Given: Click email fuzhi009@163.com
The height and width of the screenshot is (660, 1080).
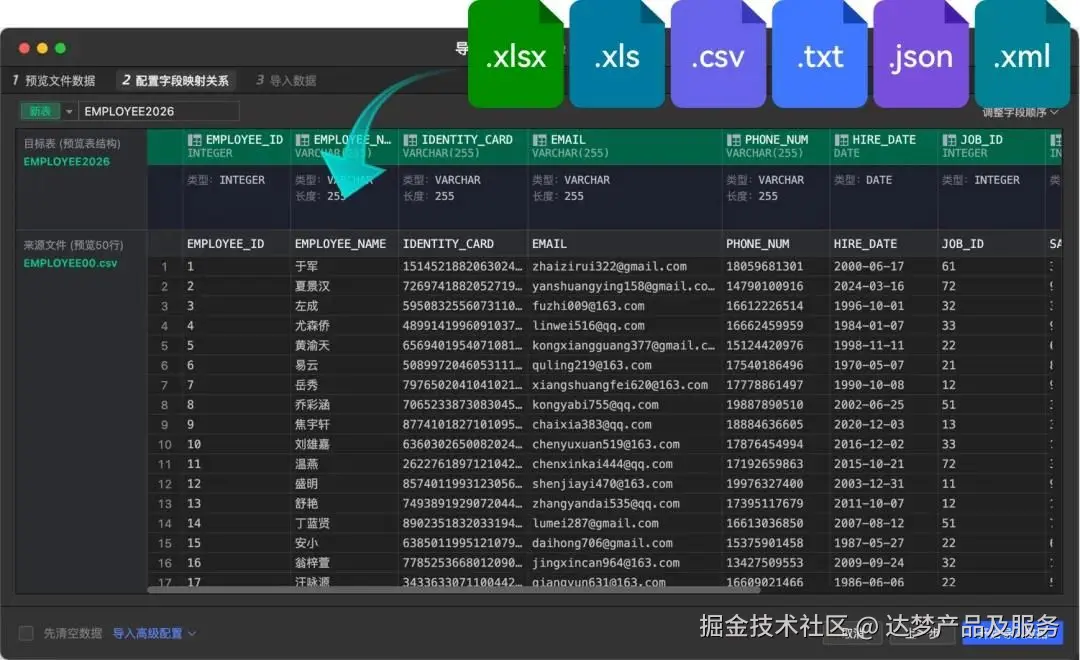Looking at the screenshot, I should tap(588, 306).
